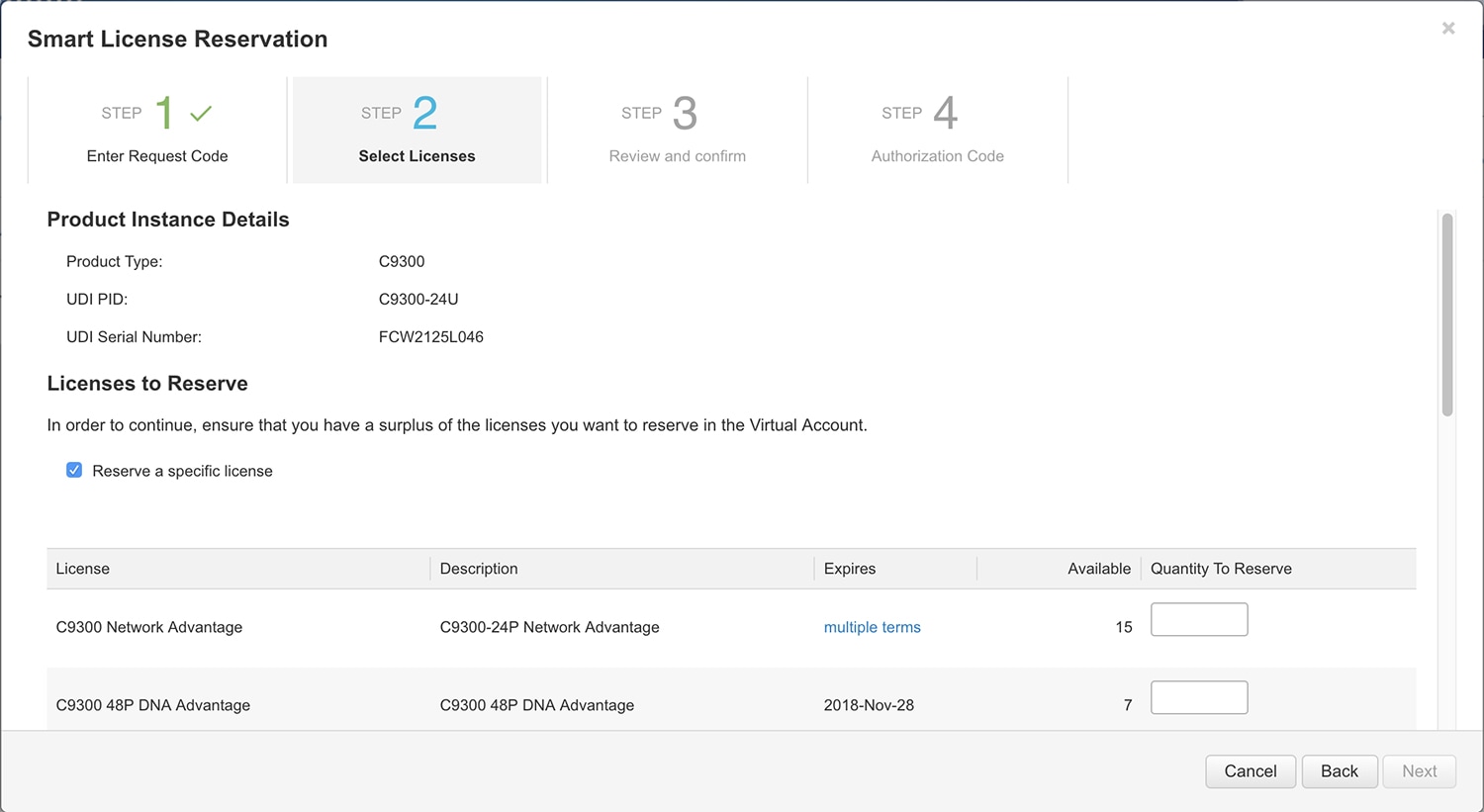The height and width of the screenshot is (812, 1484).
Task: Click the Product Type value C9300
Action: tap(402, 262)
